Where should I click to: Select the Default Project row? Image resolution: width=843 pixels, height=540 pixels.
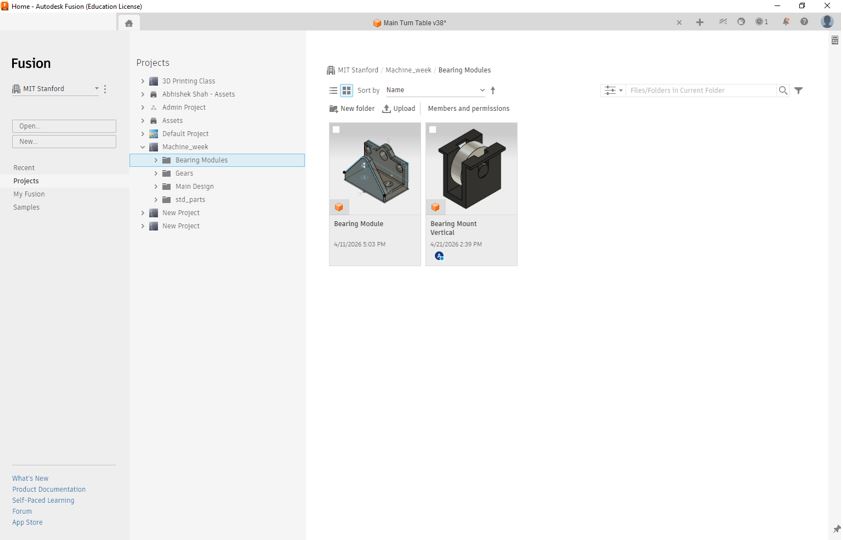[185, 134]
